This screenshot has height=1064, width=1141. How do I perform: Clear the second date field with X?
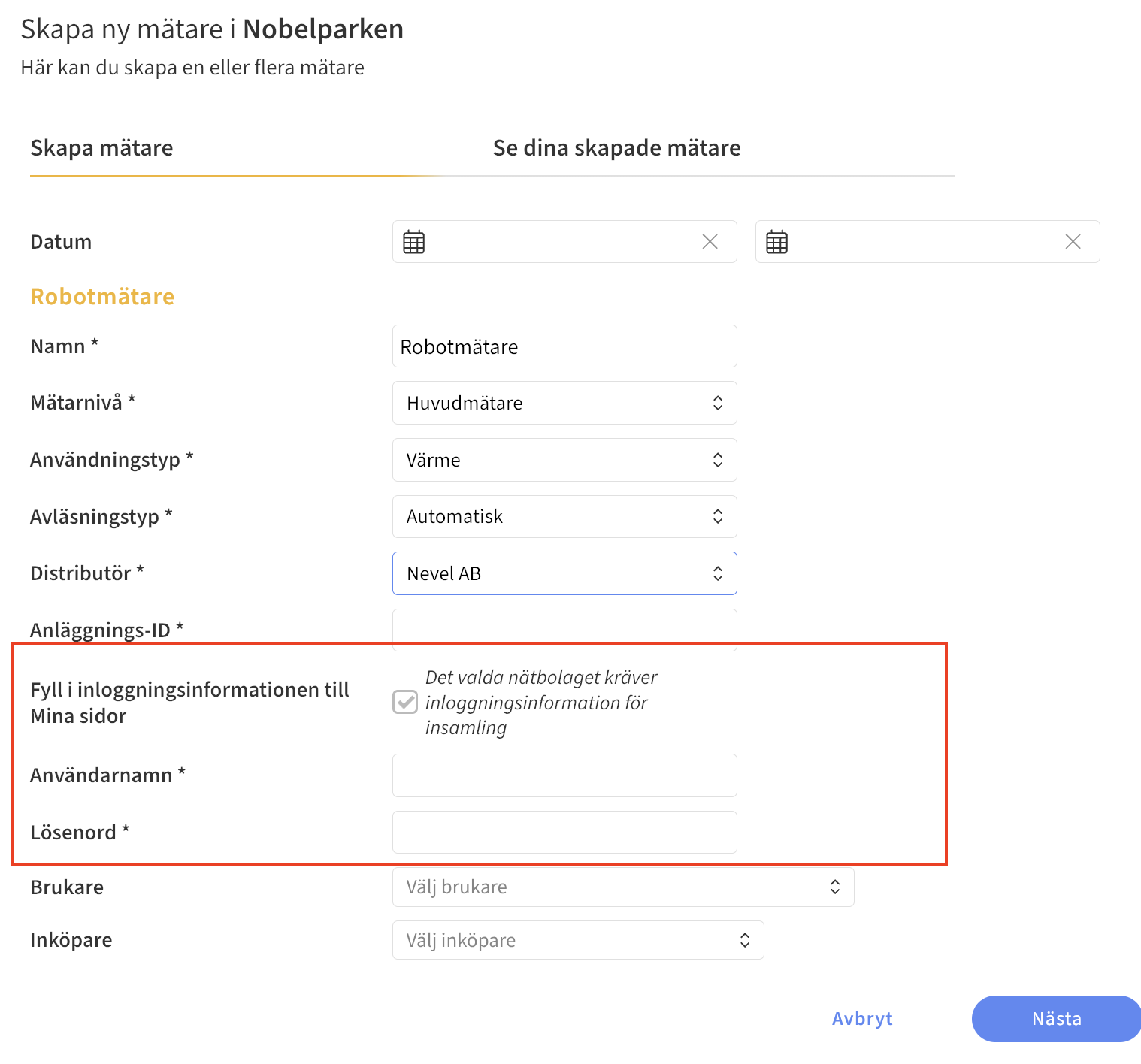[x=1073, y=242]
